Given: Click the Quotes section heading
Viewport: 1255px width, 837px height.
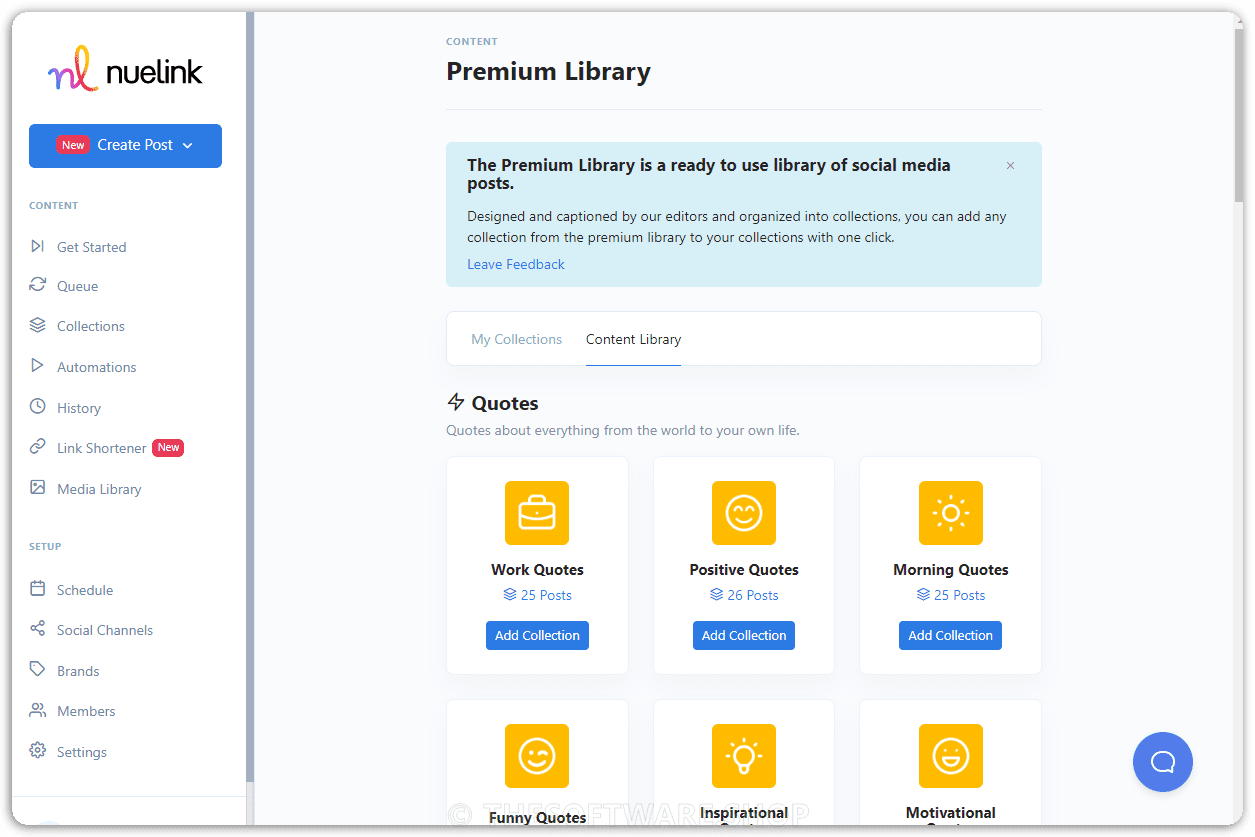Looking at the screenshot, I should tap(505, 403).
